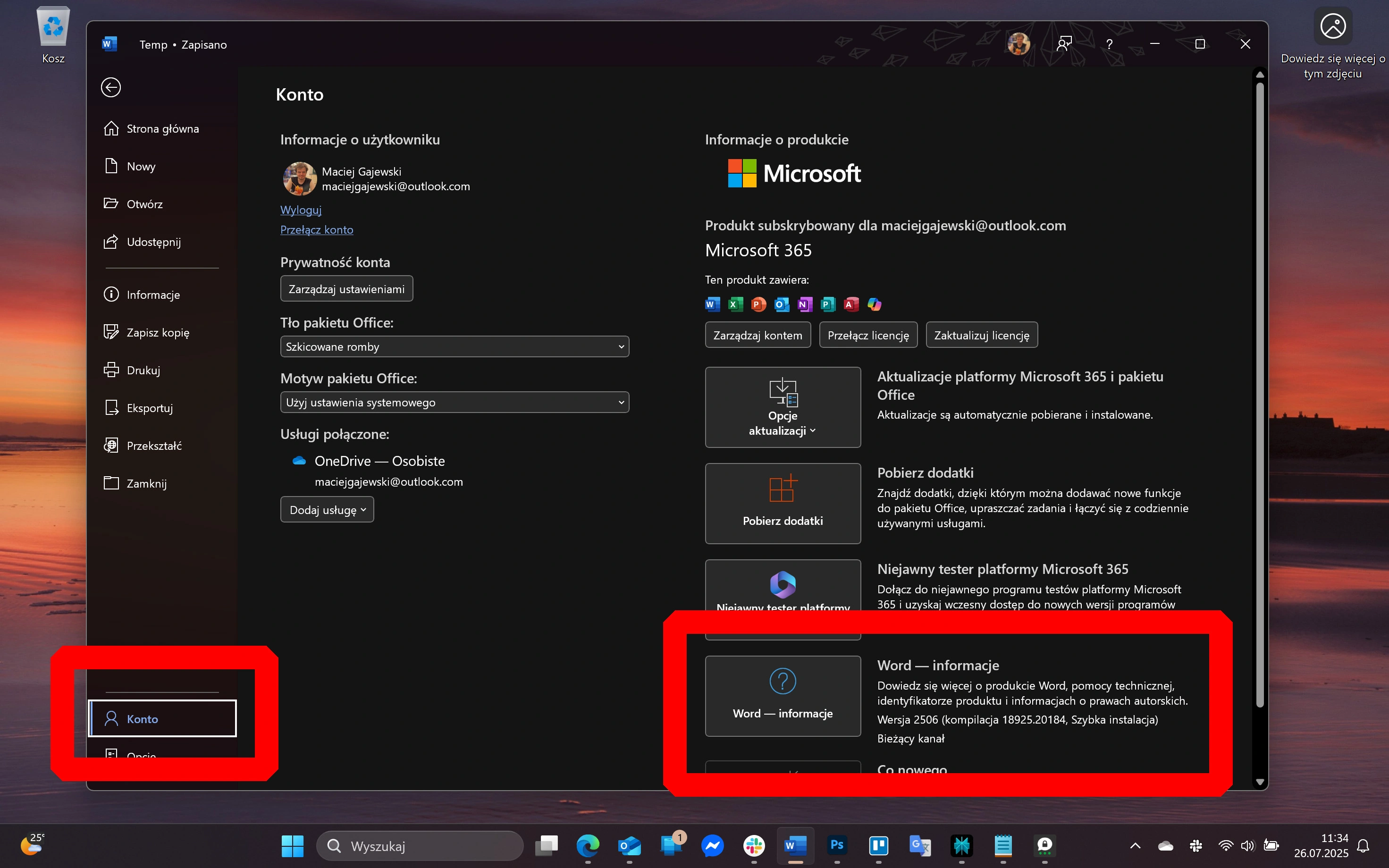Open Kosz recycle bin on desktop
The width and height of the screenshot is (1389, 868).
pyautogui.click(x=53, y=34)
